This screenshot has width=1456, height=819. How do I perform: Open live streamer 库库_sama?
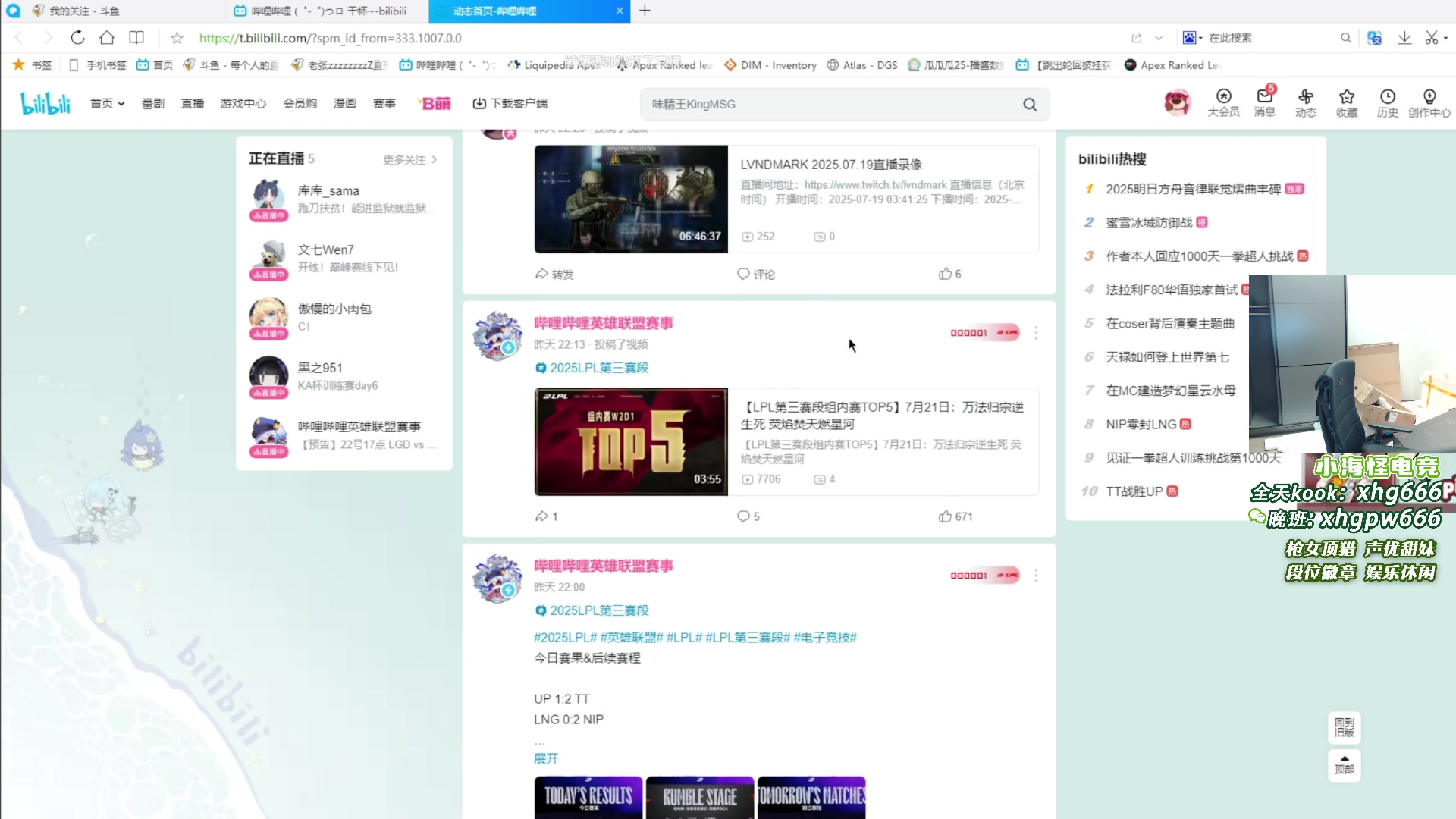[344, 199]
